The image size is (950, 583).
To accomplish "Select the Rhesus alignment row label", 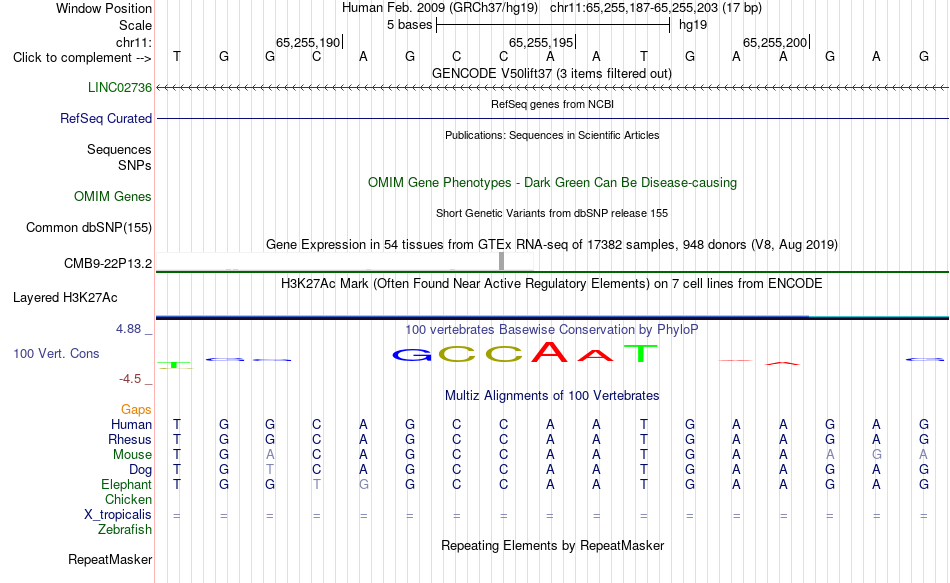I will [x=130, y=439].
